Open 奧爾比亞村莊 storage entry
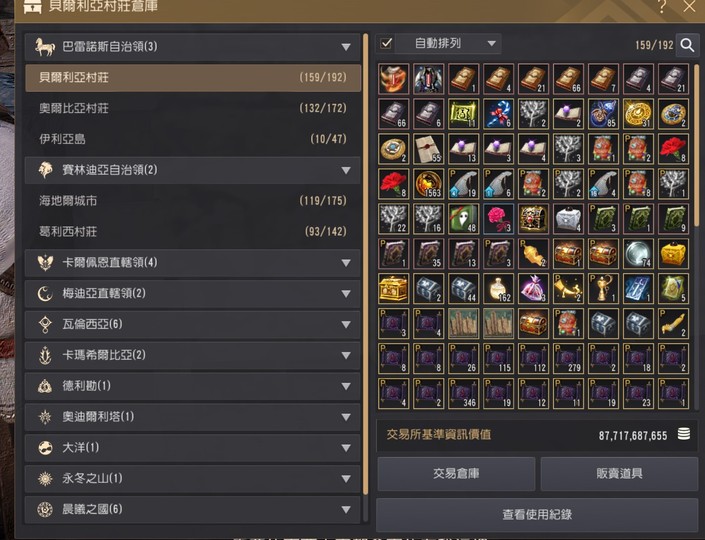Image resolution: width=705 pixels, height=540 pixels. [193, 108]
